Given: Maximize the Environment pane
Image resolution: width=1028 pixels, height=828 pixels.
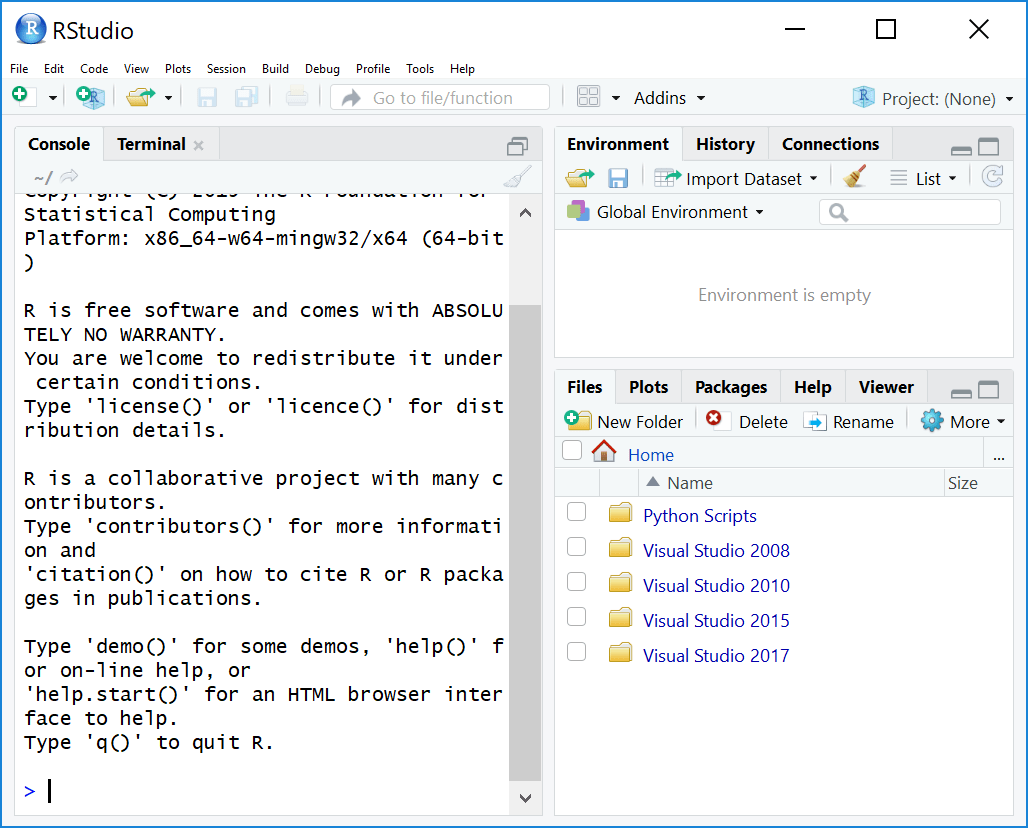Looking at the screenshot, I should [x=989, y=146].
